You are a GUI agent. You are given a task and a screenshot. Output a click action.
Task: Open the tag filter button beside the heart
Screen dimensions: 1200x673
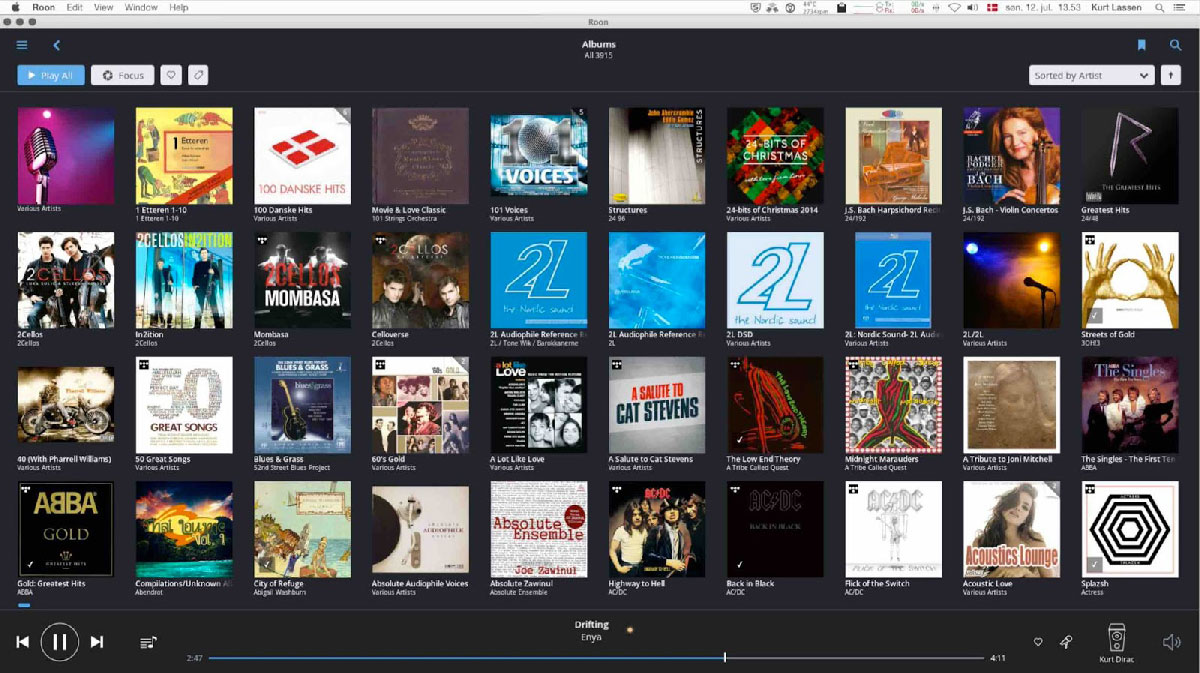198,75
